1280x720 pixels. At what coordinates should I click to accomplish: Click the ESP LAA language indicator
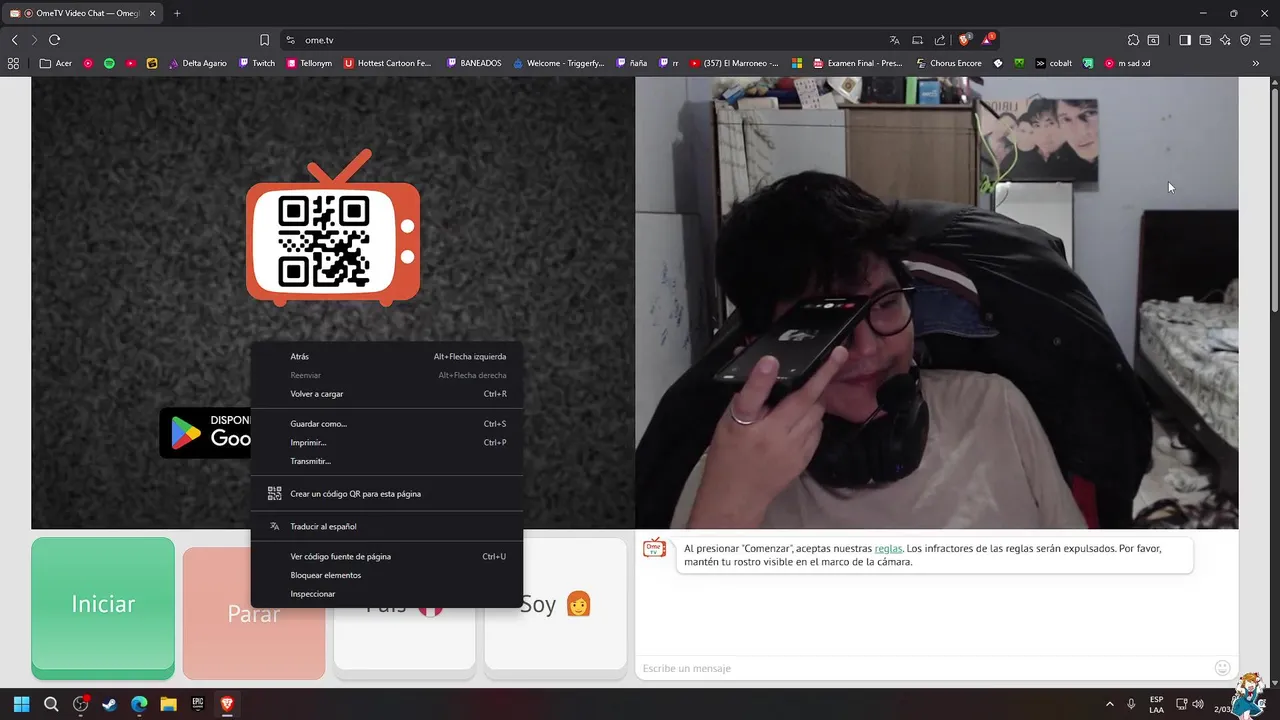pyautogui.click(x=1156, y=704)
